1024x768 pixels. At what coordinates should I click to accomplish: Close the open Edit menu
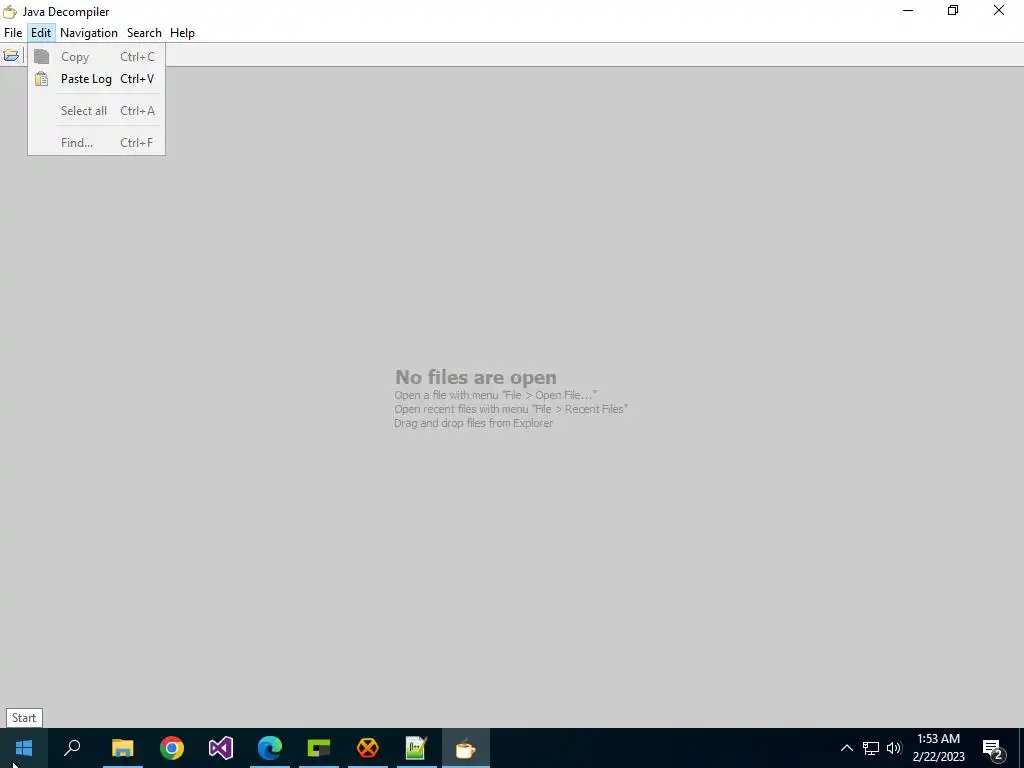[x=41, y=33]
